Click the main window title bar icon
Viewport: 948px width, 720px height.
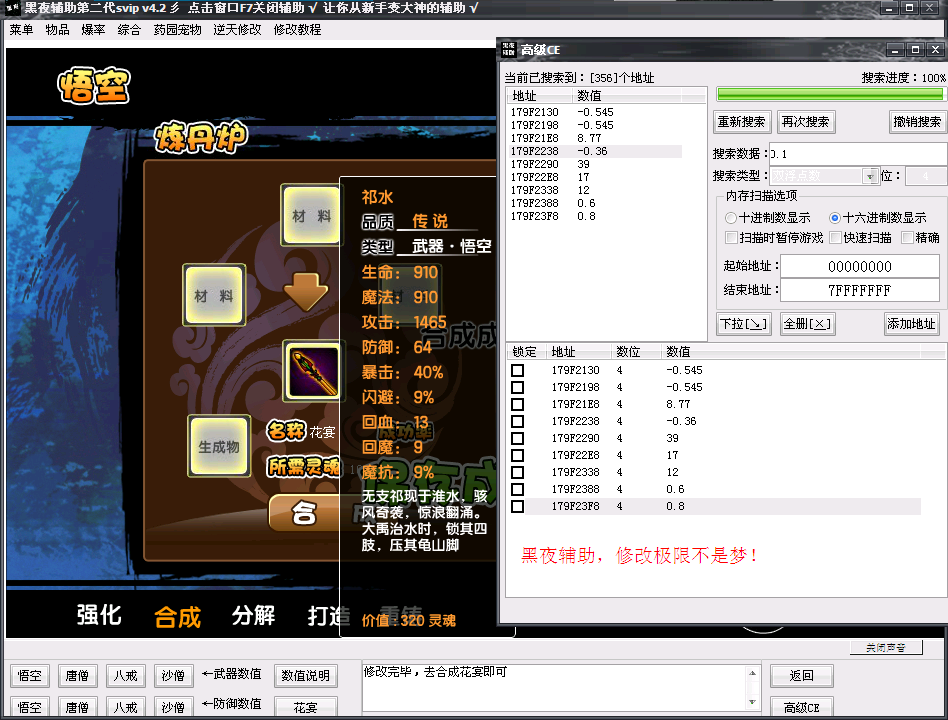[x=11, y=8]
